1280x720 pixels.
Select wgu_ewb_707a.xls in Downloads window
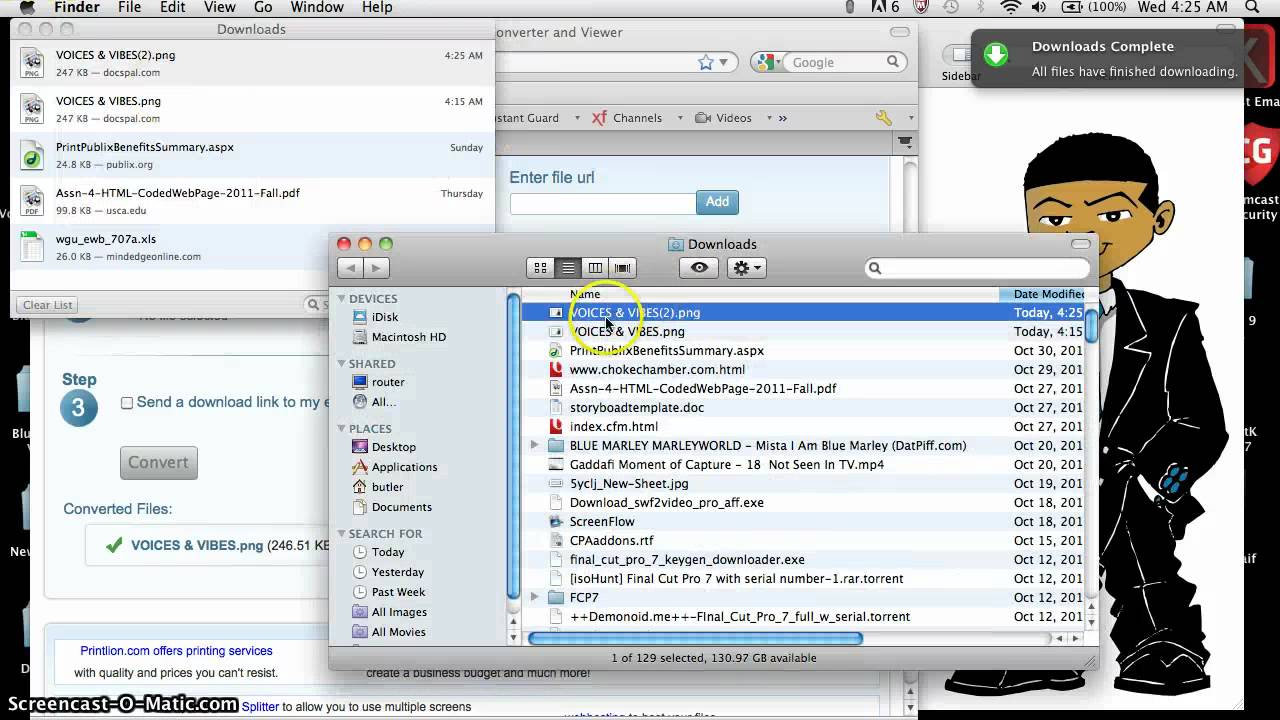coord(252,247)
